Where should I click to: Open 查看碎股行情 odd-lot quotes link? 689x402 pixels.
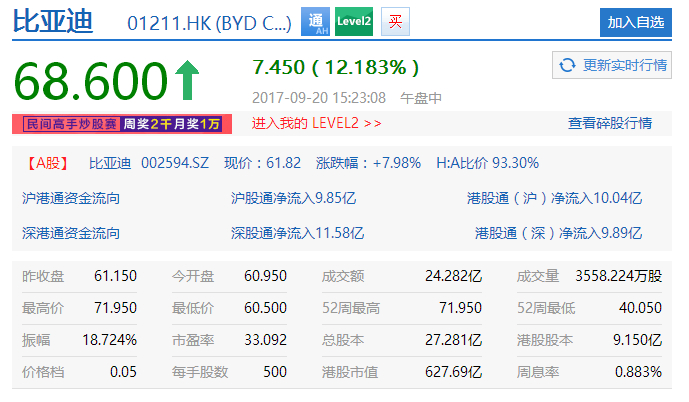[x=609, y=123]
